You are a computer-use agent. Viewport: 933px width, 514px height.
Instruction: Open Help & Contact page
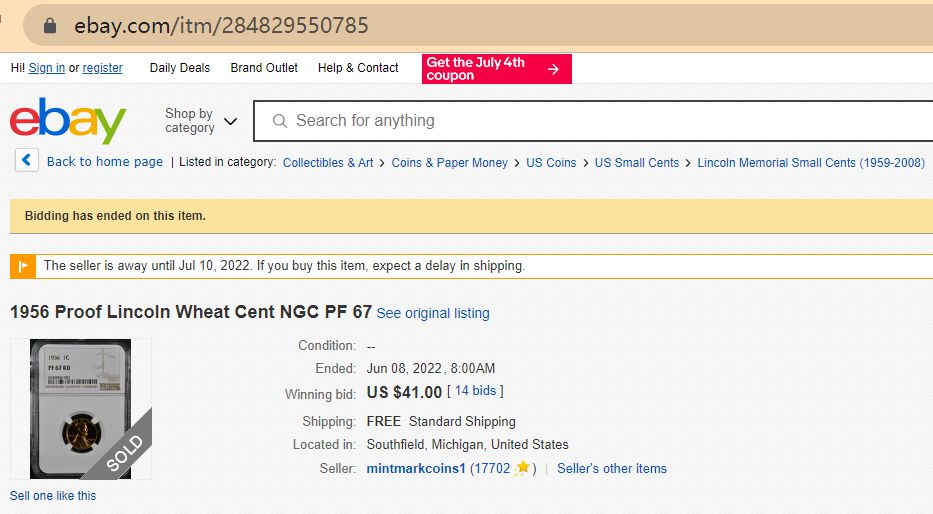(x=358, y=68)
